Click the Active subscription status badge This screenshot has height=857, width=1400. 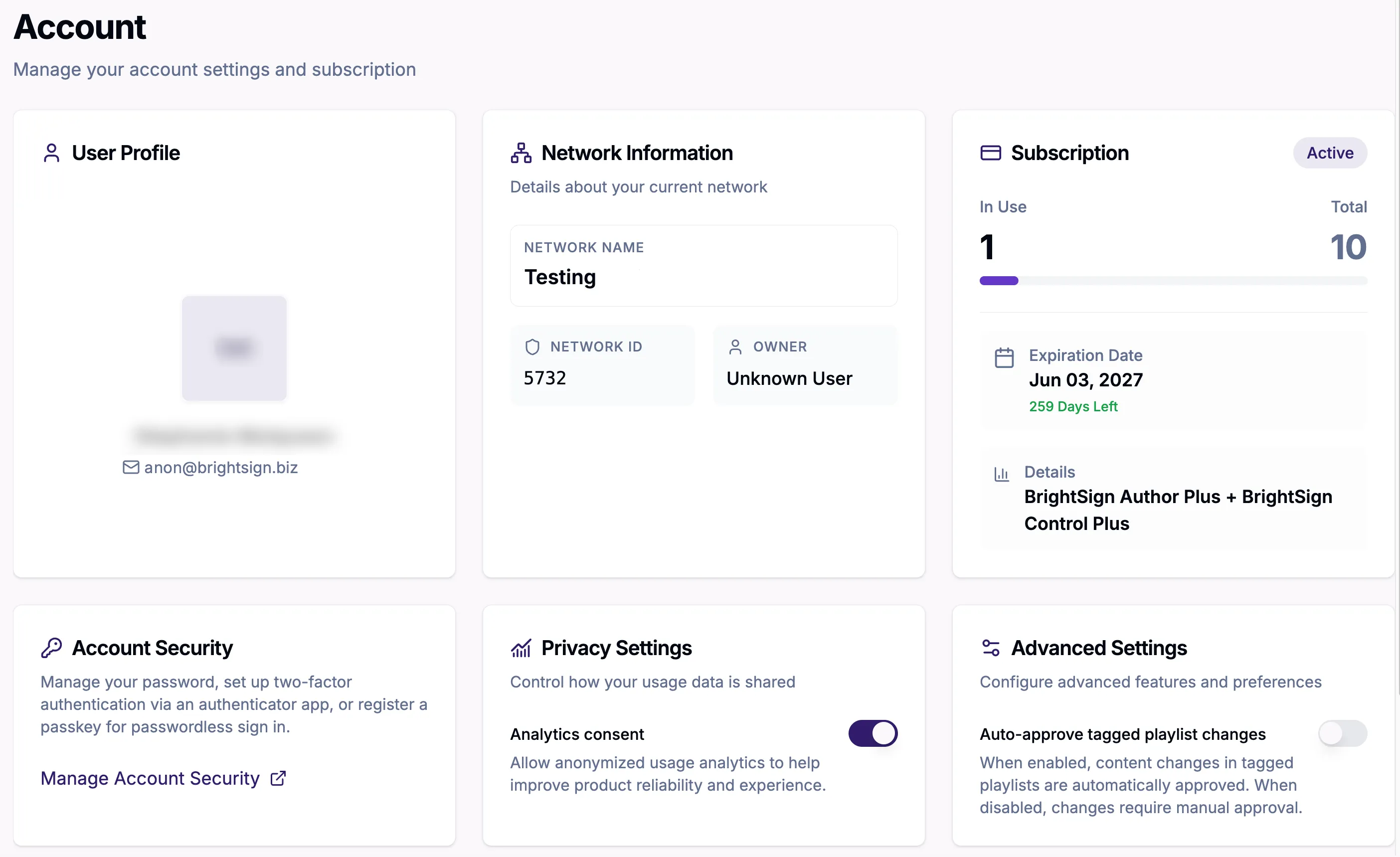pyautogui.click(x=1330, y=153)
